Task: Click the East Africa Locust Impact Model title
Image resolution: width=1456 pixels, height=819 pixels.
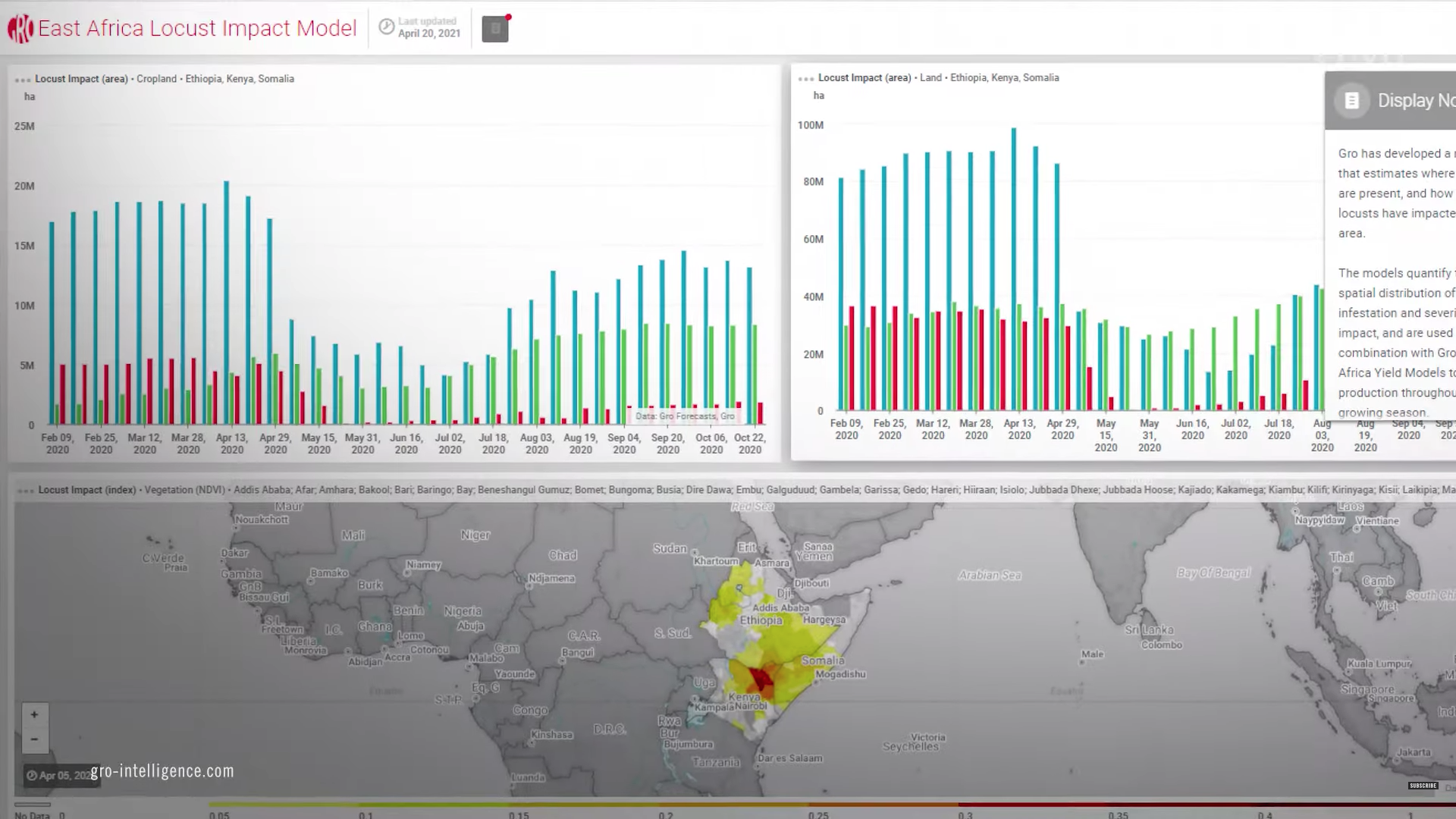Action: pyautogui.click(x=197, y=28)
